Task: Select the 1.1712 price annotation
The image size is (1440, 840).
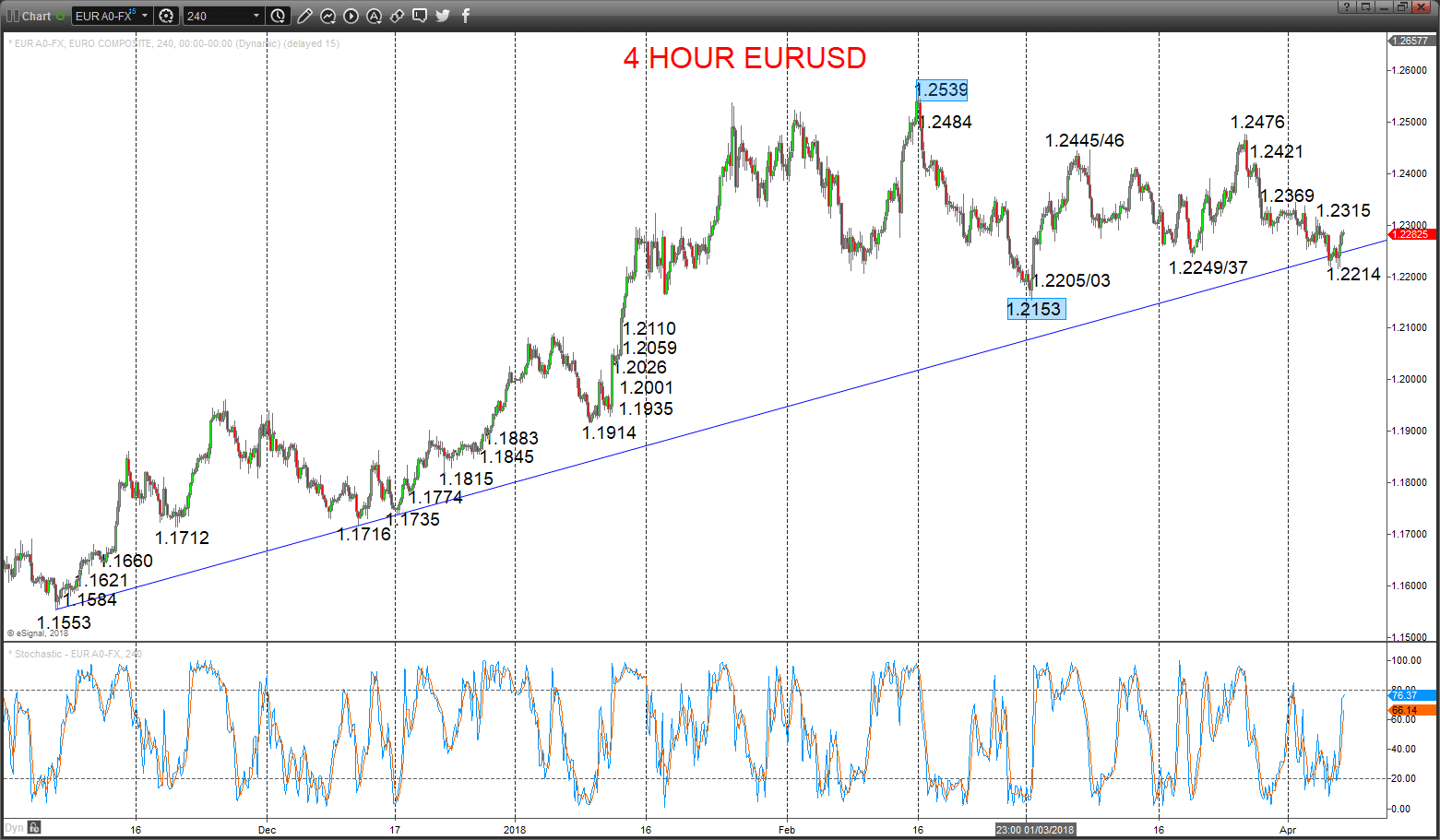Action: click(x=182, y=538)
